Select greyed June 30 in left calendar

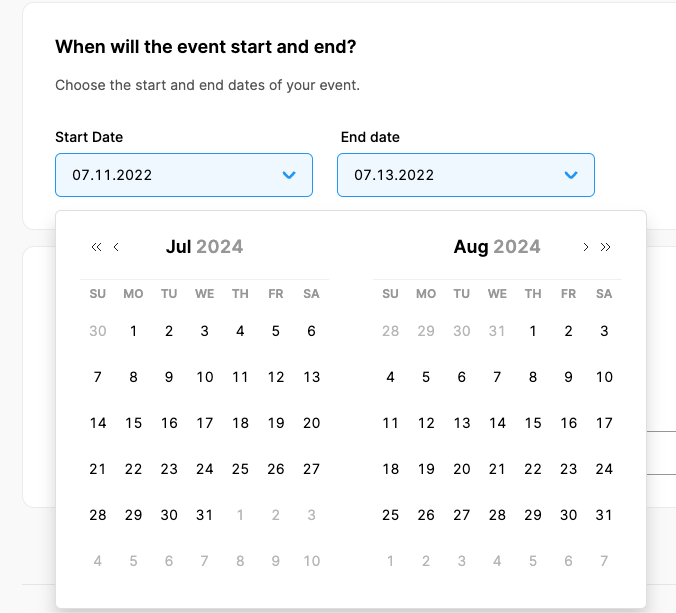(x=98, y=331)
